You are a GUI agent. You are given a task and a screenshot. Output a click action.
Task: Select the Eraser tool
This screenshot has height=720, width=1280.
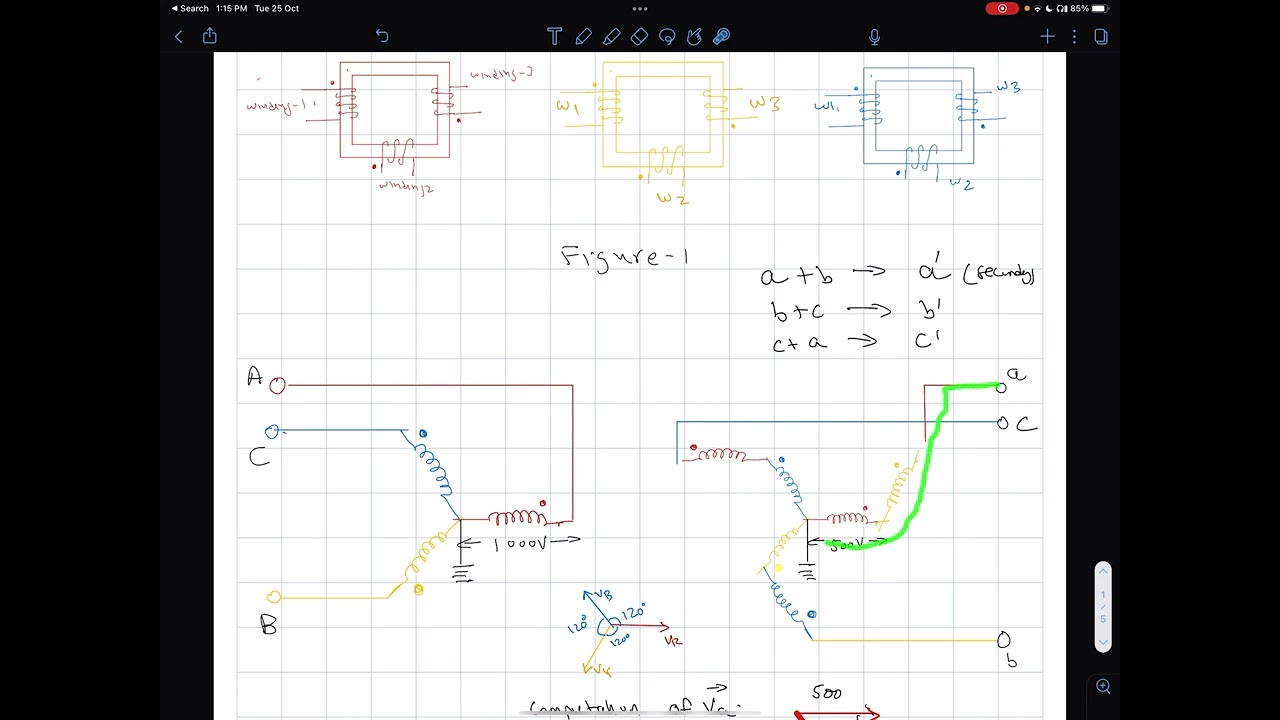639,37
